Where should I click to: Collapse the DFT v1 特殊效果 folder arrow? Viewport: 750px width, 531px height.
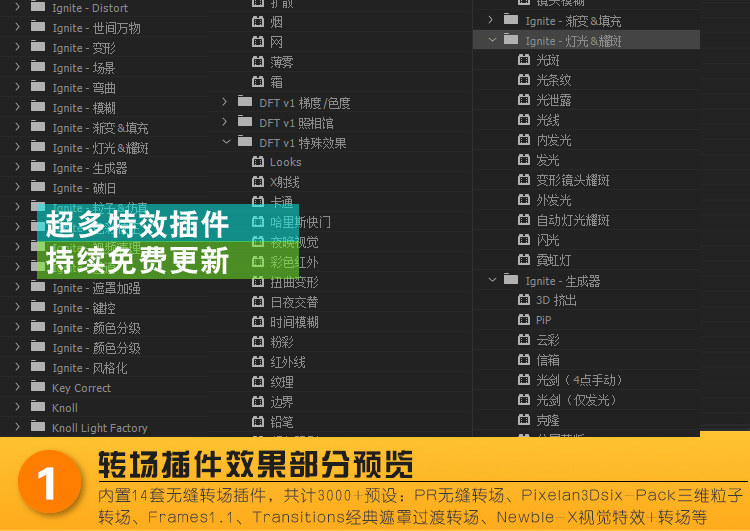coord(226,142)
